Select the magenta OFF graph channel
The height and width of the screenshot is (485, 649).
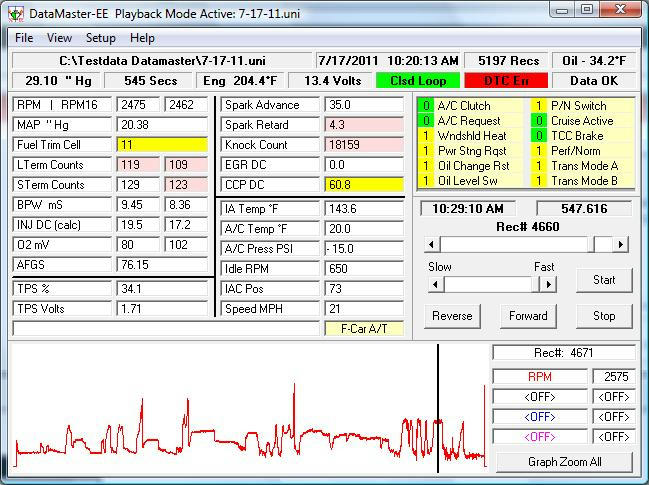(x=539, y=437)
